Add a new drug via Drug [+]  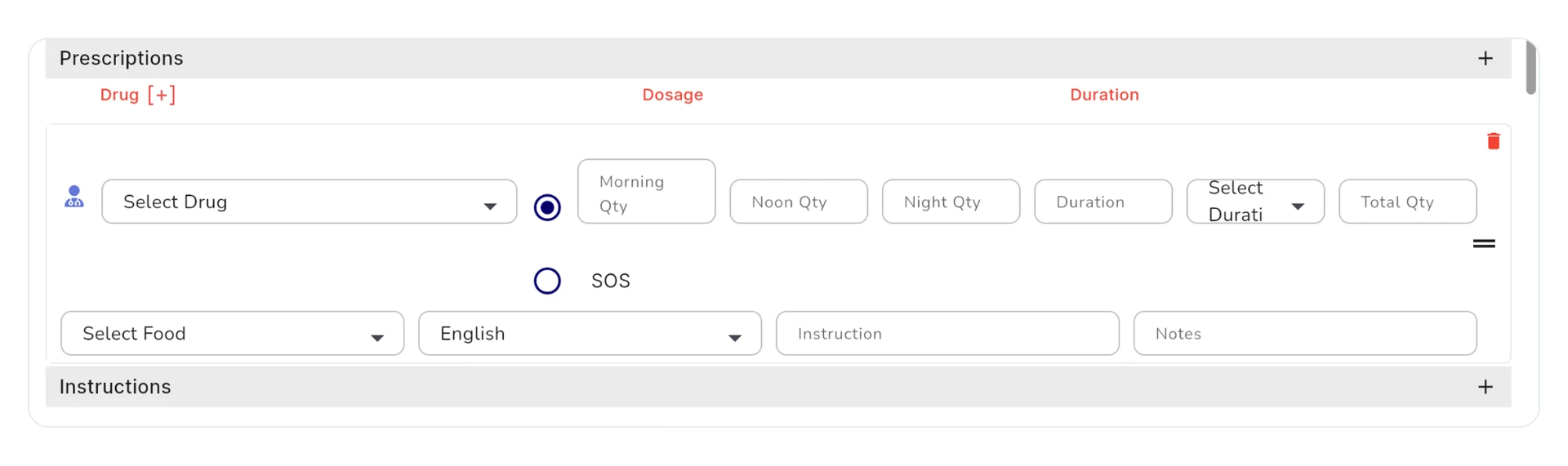pyautogui.click(x=138, y=95)
